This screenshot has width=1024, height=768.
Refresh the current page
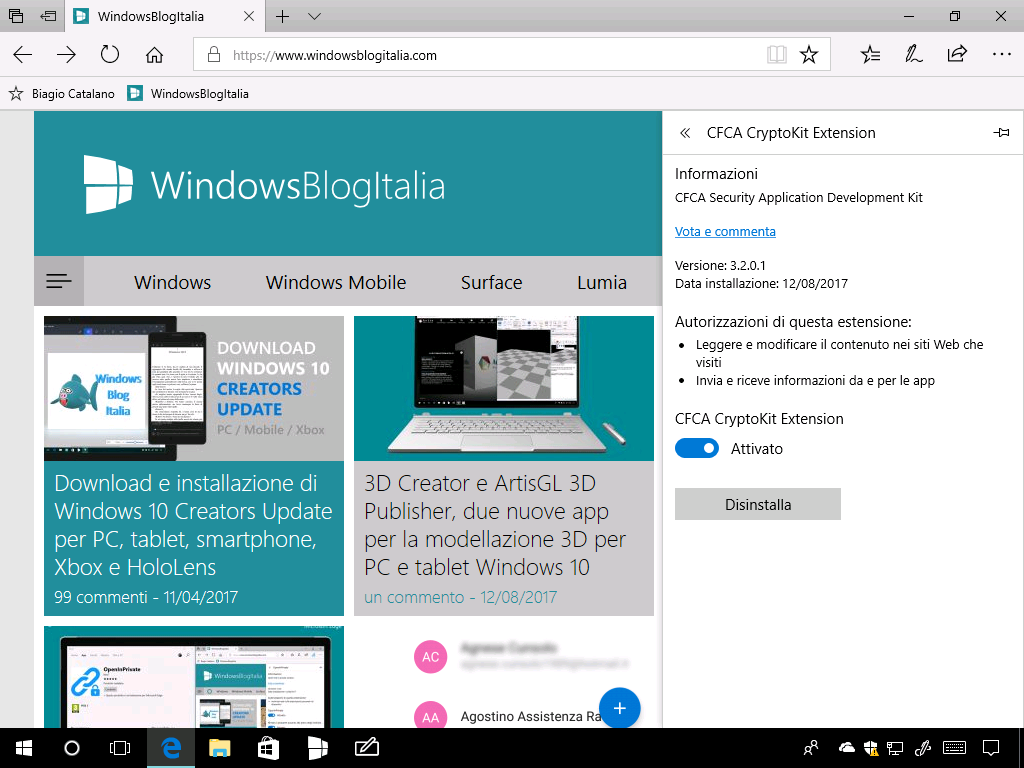click(x=110, y=54)
